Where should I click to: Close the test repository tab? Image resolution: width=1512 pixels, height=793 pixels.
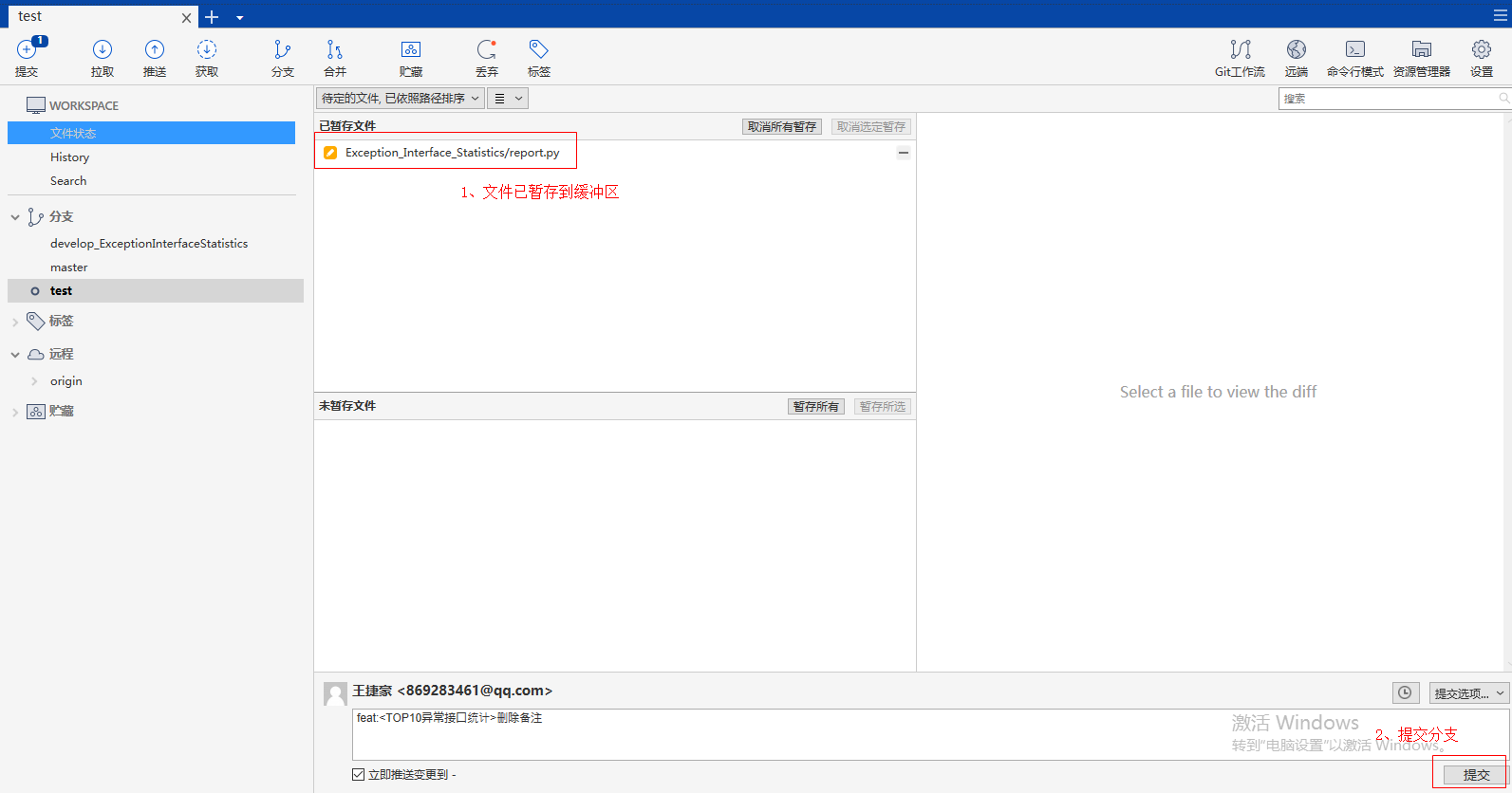pos(186,18)
